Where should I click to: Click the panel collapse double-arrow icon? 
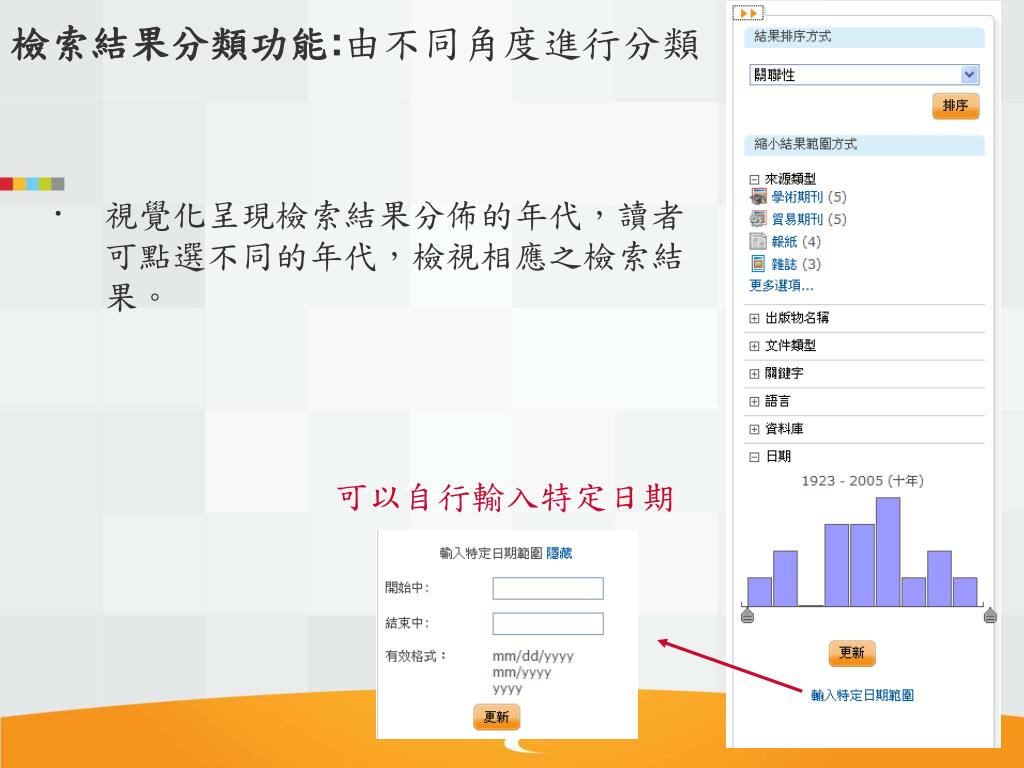(748, 13)
